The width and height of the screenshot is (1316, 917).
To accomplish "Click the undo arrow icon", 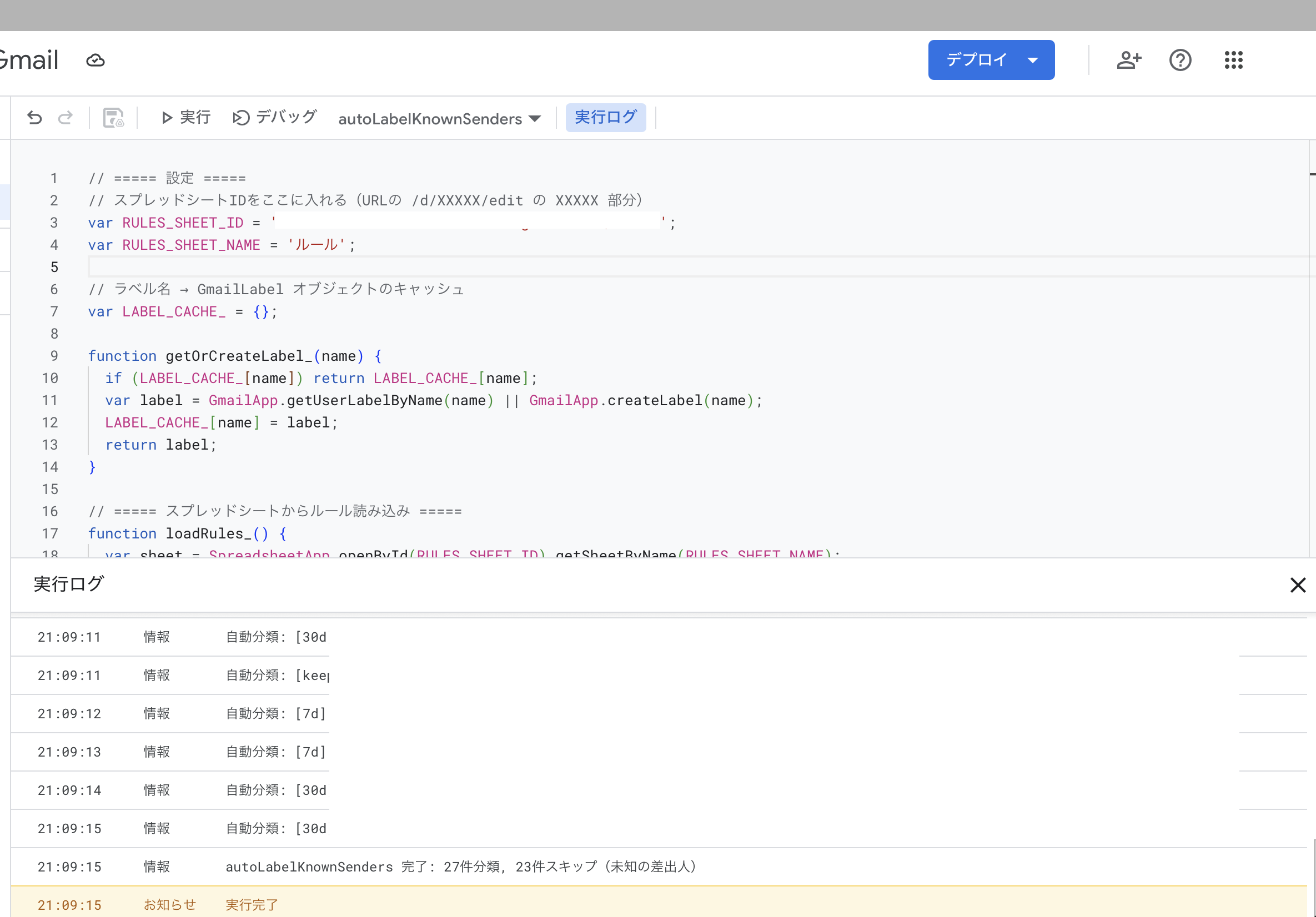I will (x=34, y=118).
